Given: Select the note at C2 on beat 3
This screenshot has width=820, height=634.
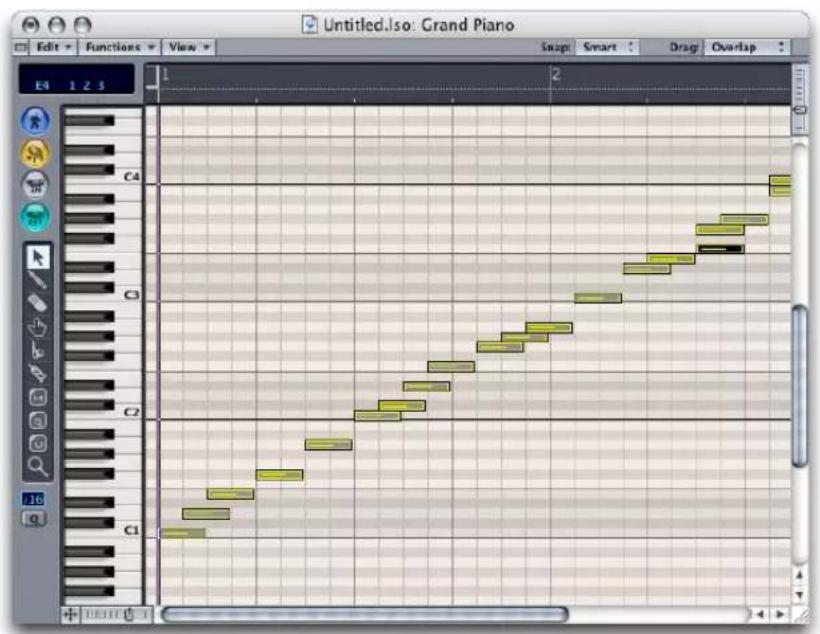Looking at the screenshot, I should pos(378,416).
